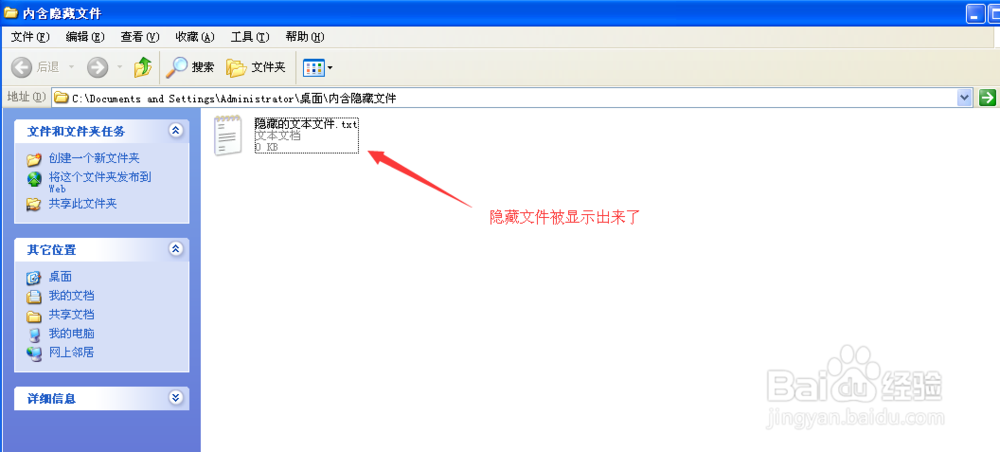Viewport: 1000px width, 452px height.
Task: Click the desktop icon beside 桌面
Action: pyautogui.click(x=34, y=278)
